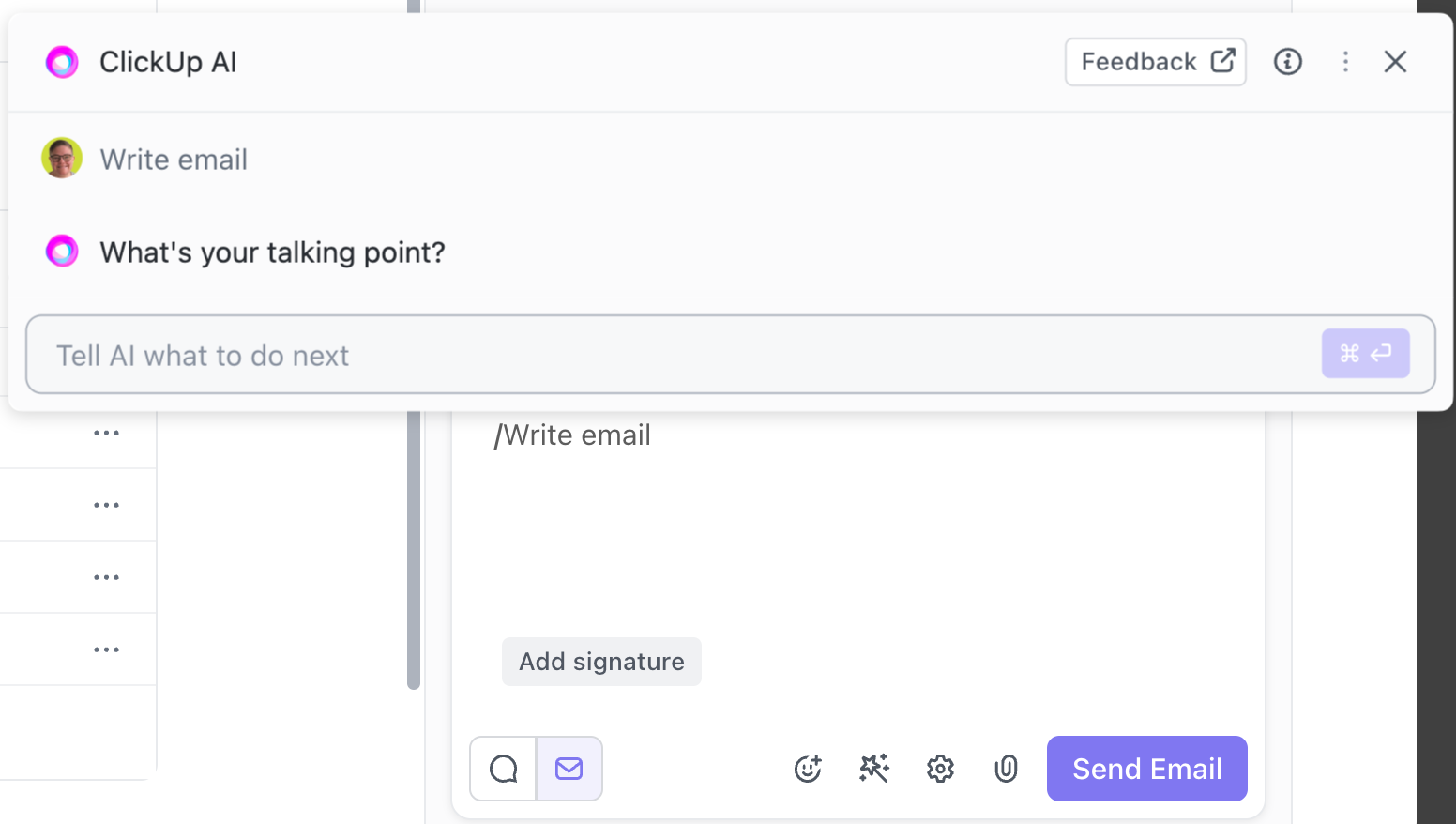
Task: Click the vertical scrollbar in the left panel
Action: [x=414, y=554]
